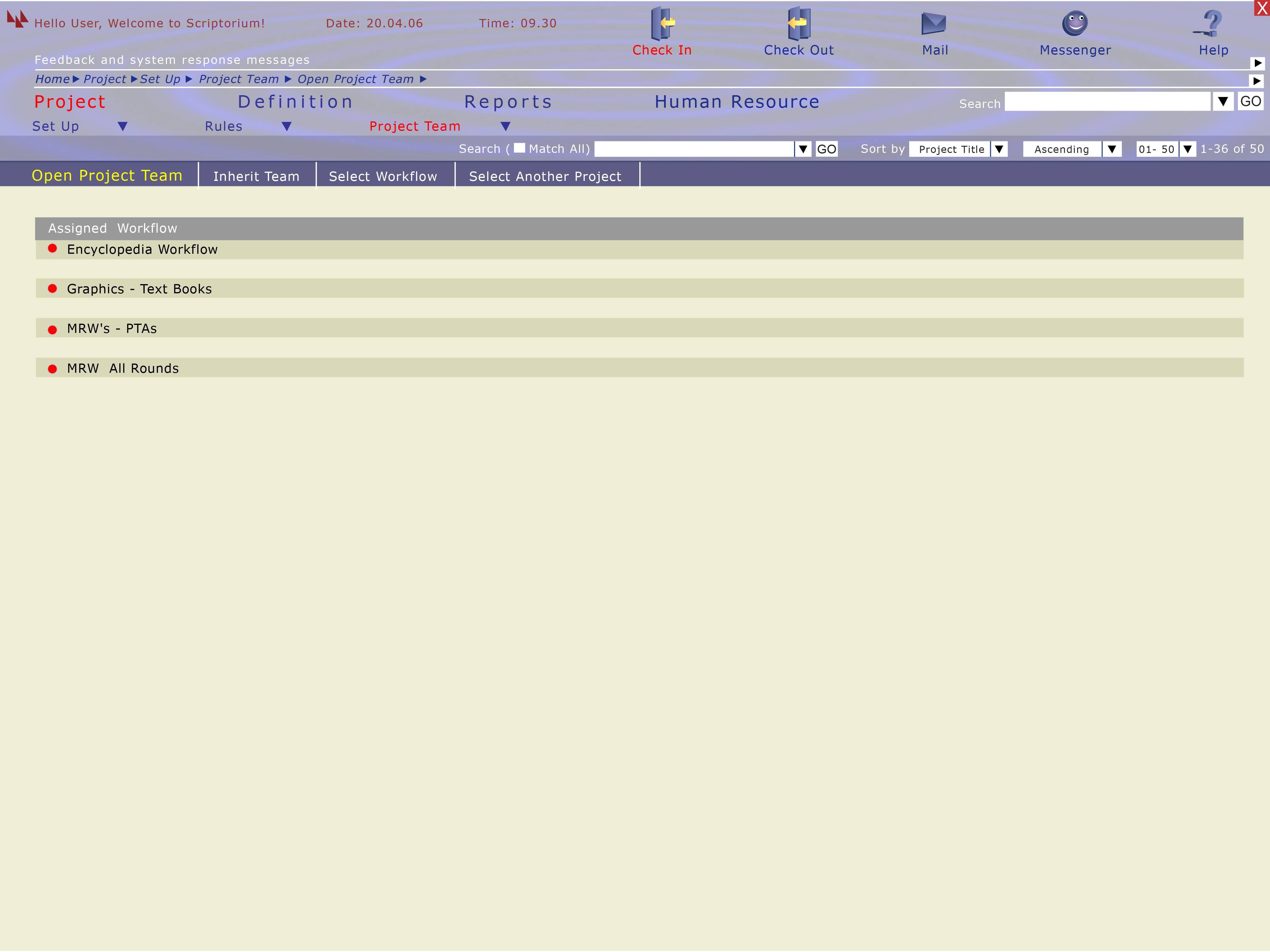Screen dimensions: 1270x952
Task: Click the Project Team breadcrumb link
Action: pyautogui.click(x=238, y=79)
